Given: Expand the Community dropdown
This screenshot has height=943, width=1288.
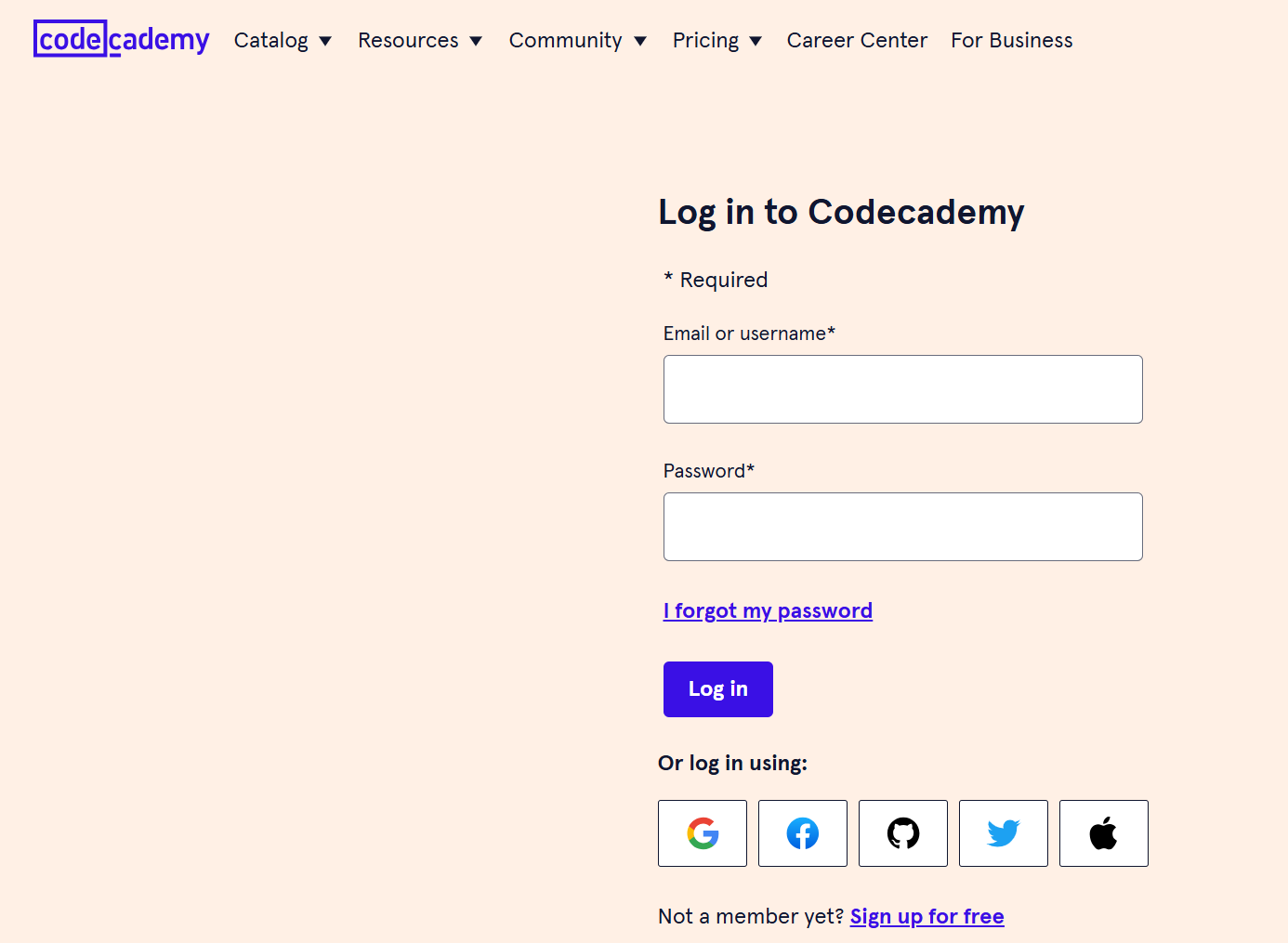Looking at the screenshot, I should (578, 40).
